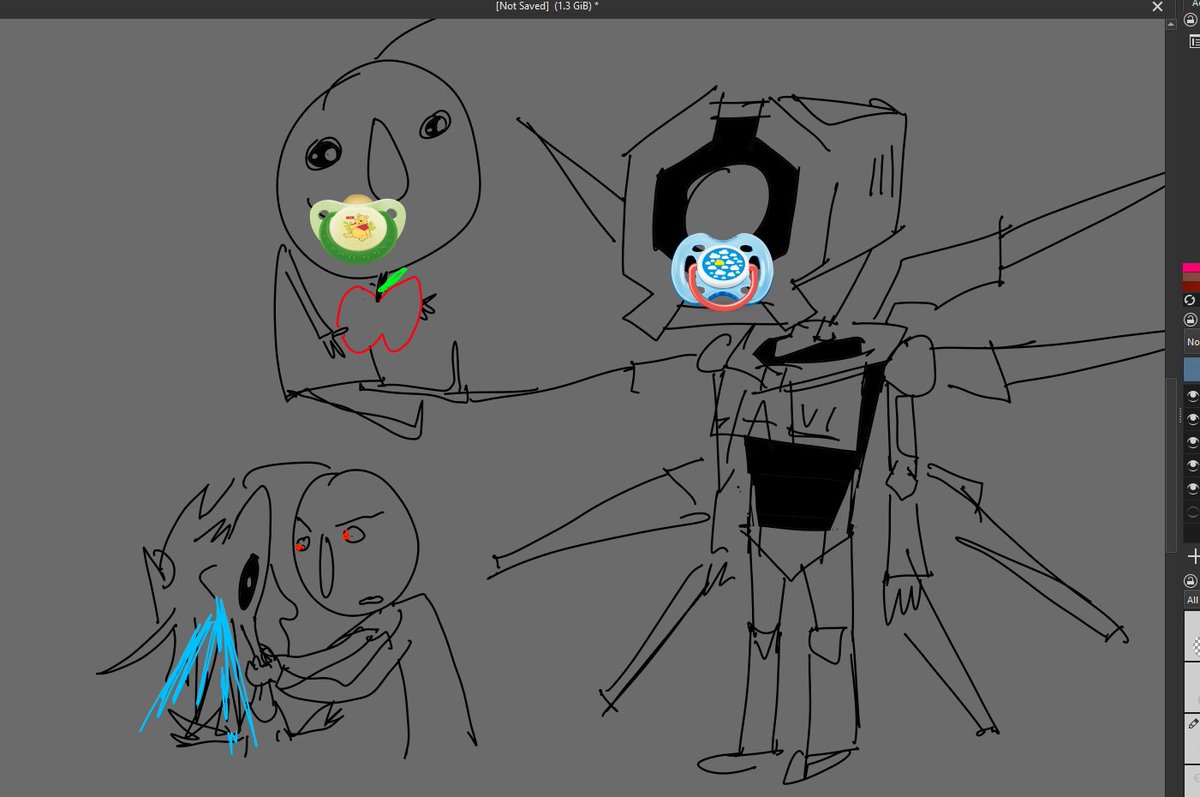Click the lock icon above the All tab
Viewport: 1200px width, 797px height.
tap(1191, 581)
